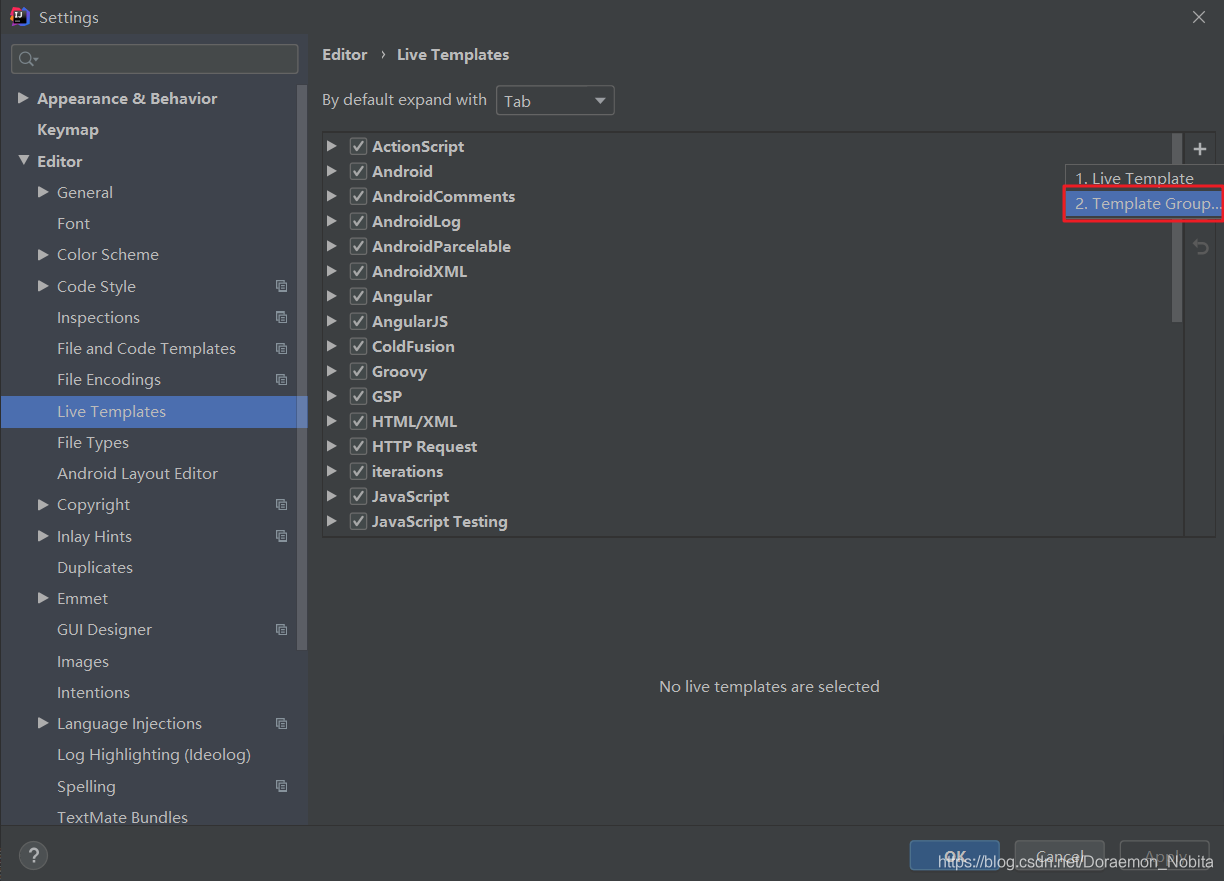The image size is (1224, 881).
Task: Click the template list vertical scrollbar
Action: (x=1177, y=228)
